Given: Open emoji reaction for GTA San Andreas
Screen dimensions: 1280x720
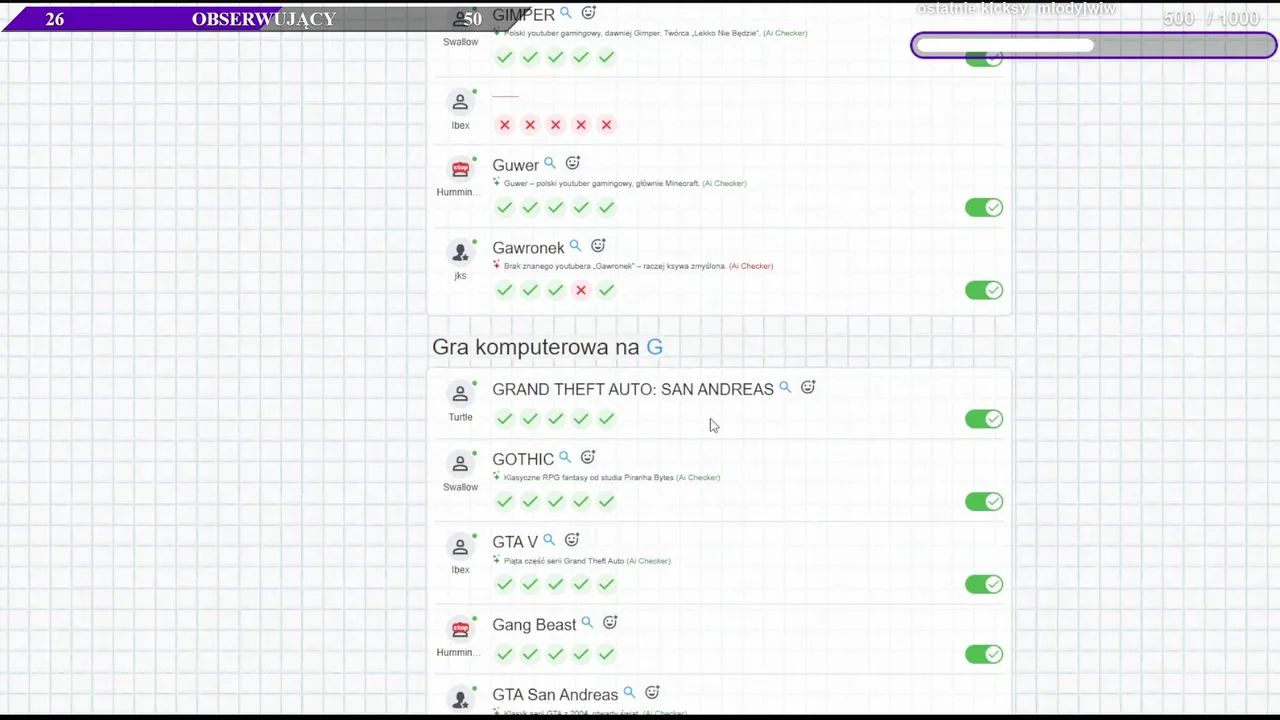Looking at the screenshot, I should (x=652, y=692).
